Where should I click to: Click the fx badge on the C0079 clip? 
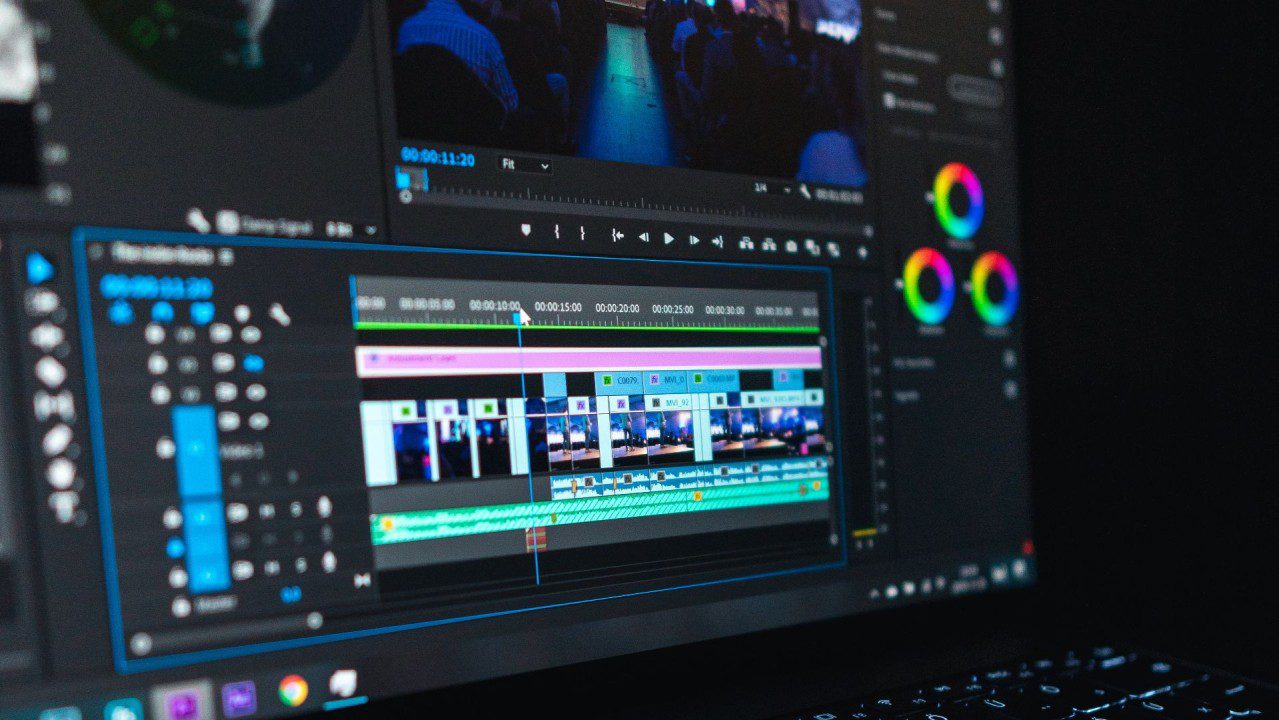tap(607, 378)
